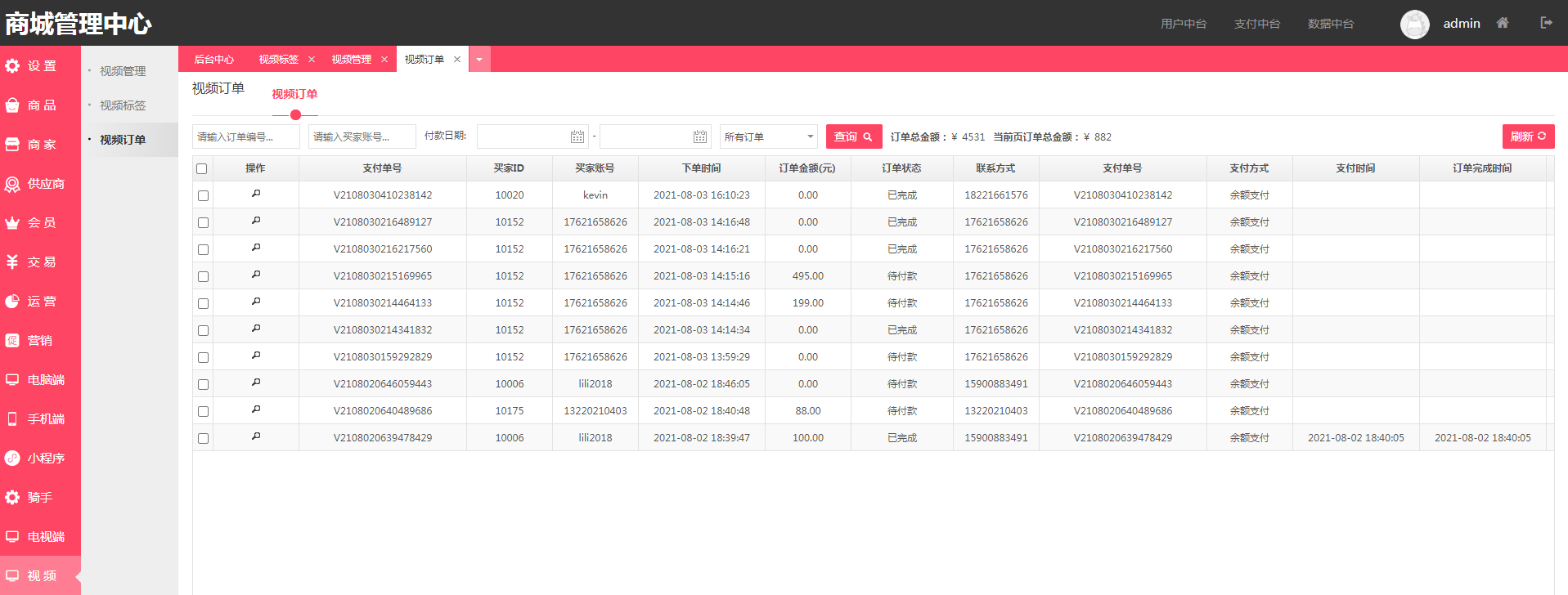Click the start payment date field
Viewport: 1568px width, 595px height.
click(532, 136)
